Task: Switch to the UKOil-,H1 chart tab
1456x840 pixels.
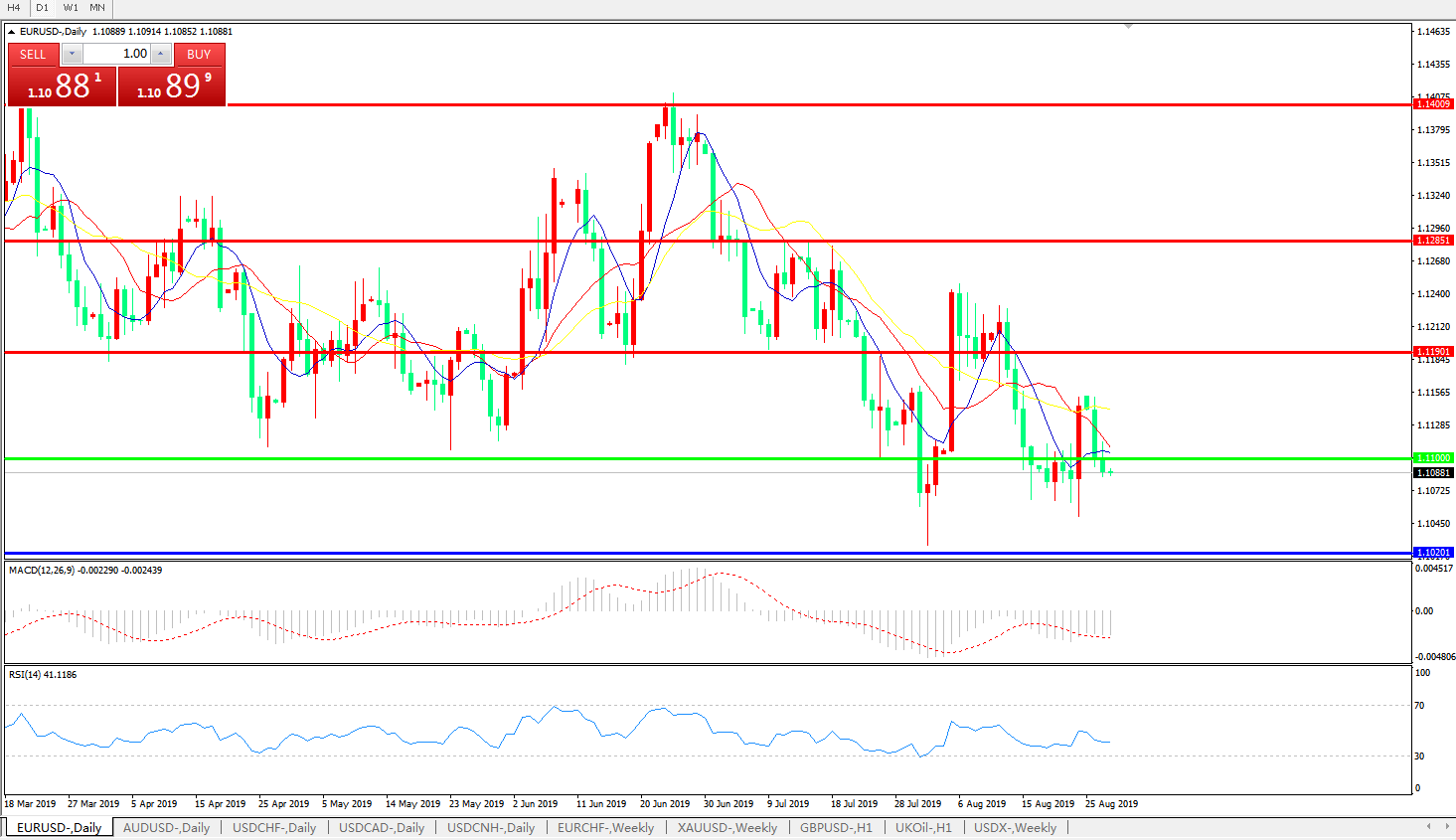Action: [x=922, y=827]
